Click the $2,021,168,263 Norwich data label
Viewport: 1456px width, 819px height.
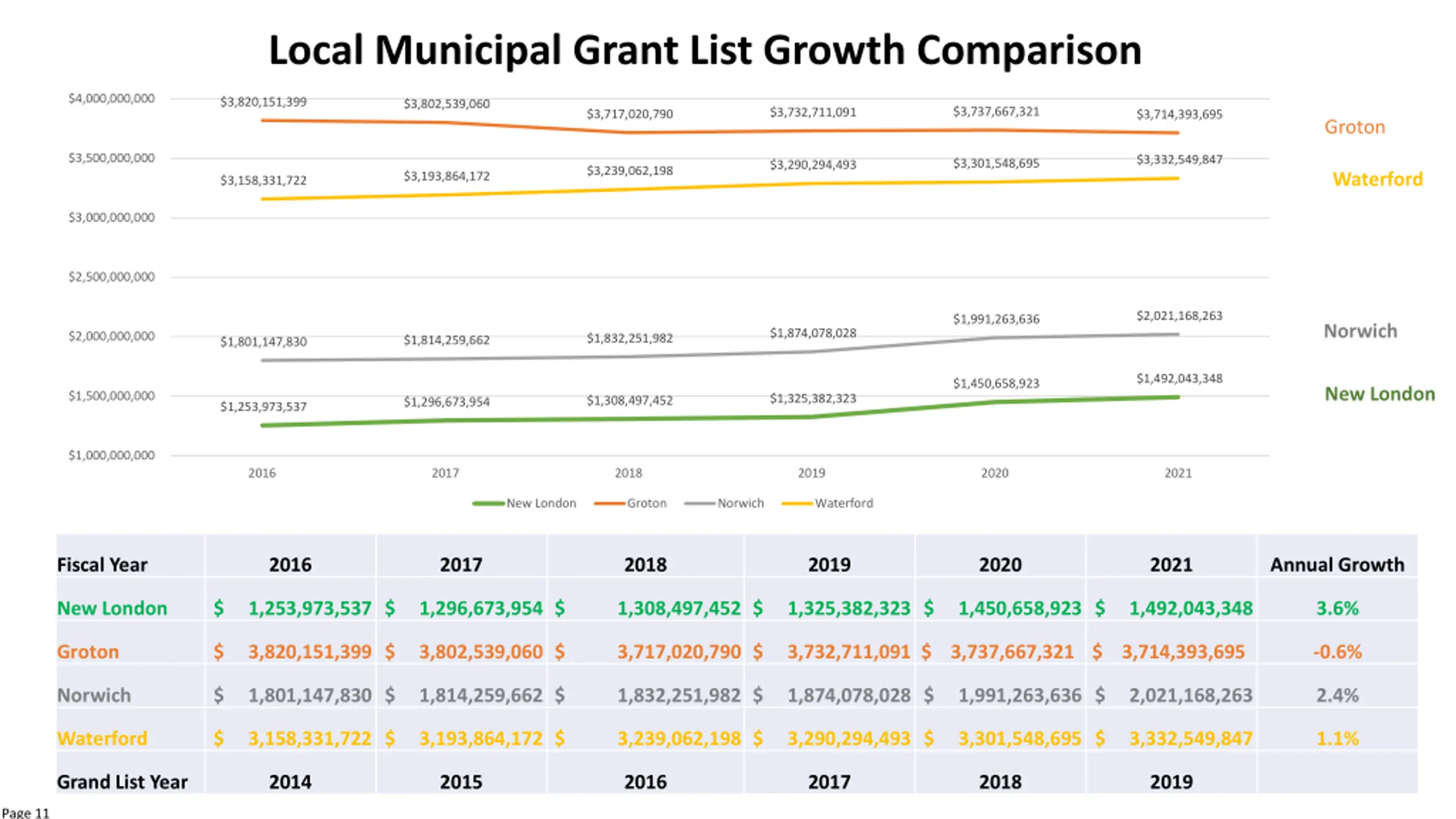tap(1179, 316)
